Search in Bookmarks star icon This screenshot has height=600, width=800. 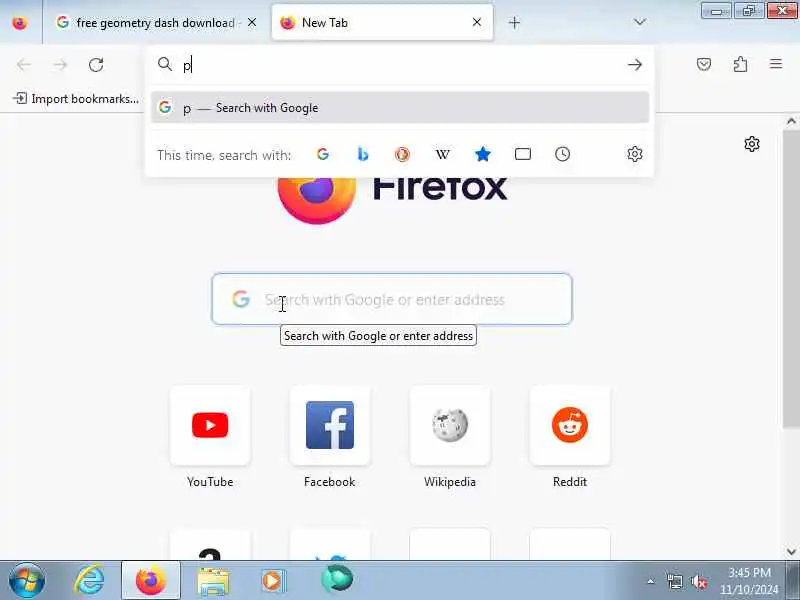(x=483, y=154)
